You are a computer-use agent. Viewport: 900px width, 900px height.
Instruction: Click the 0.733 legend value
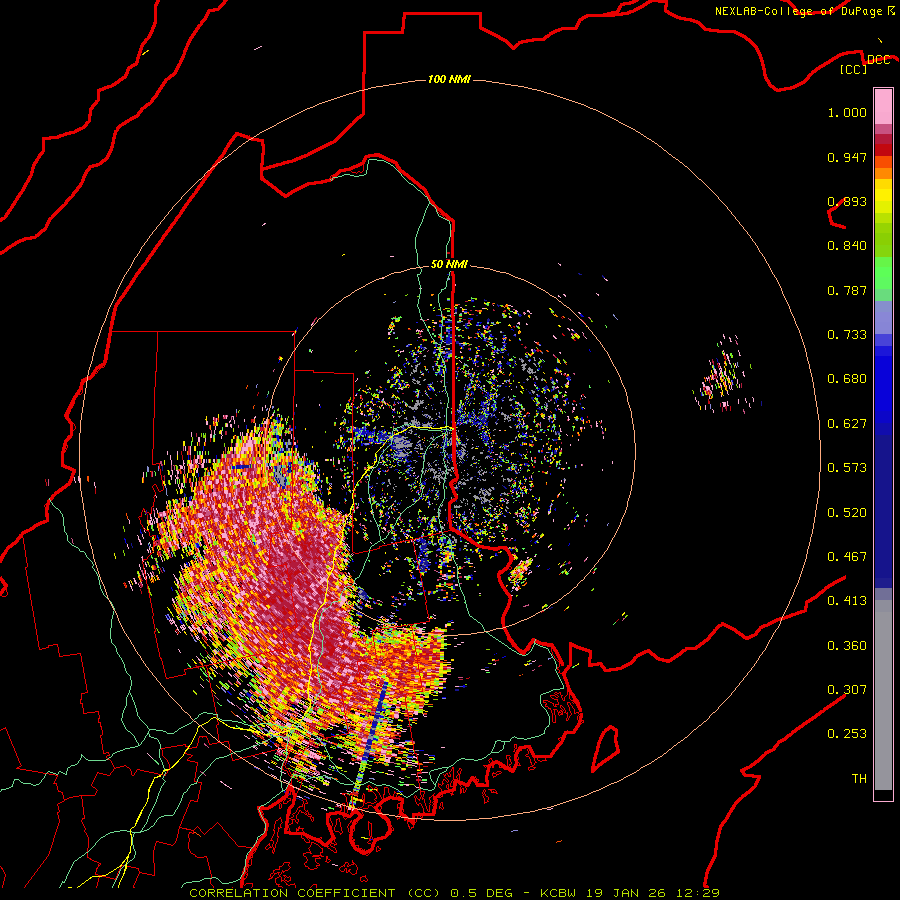[x=847, y=335]
